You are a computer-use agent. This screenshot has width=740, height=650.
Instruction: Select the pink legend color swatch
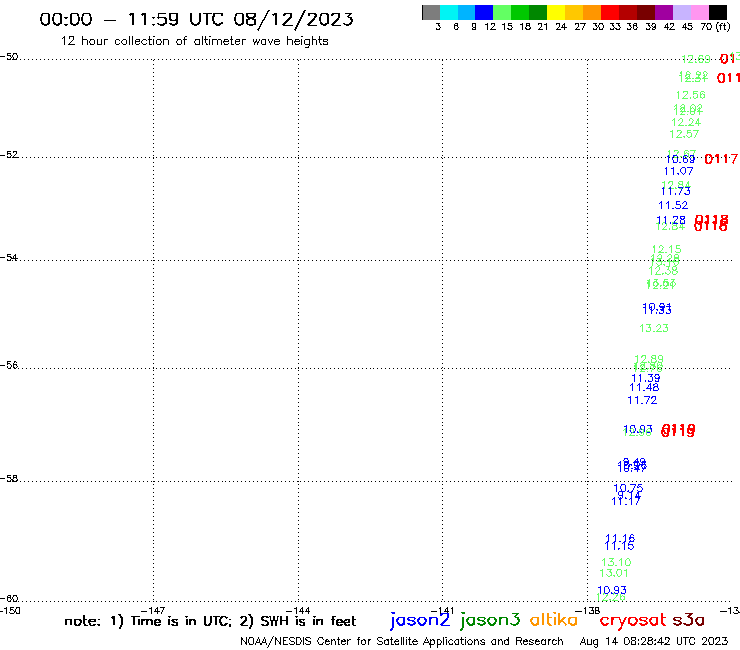click(699, 12)
